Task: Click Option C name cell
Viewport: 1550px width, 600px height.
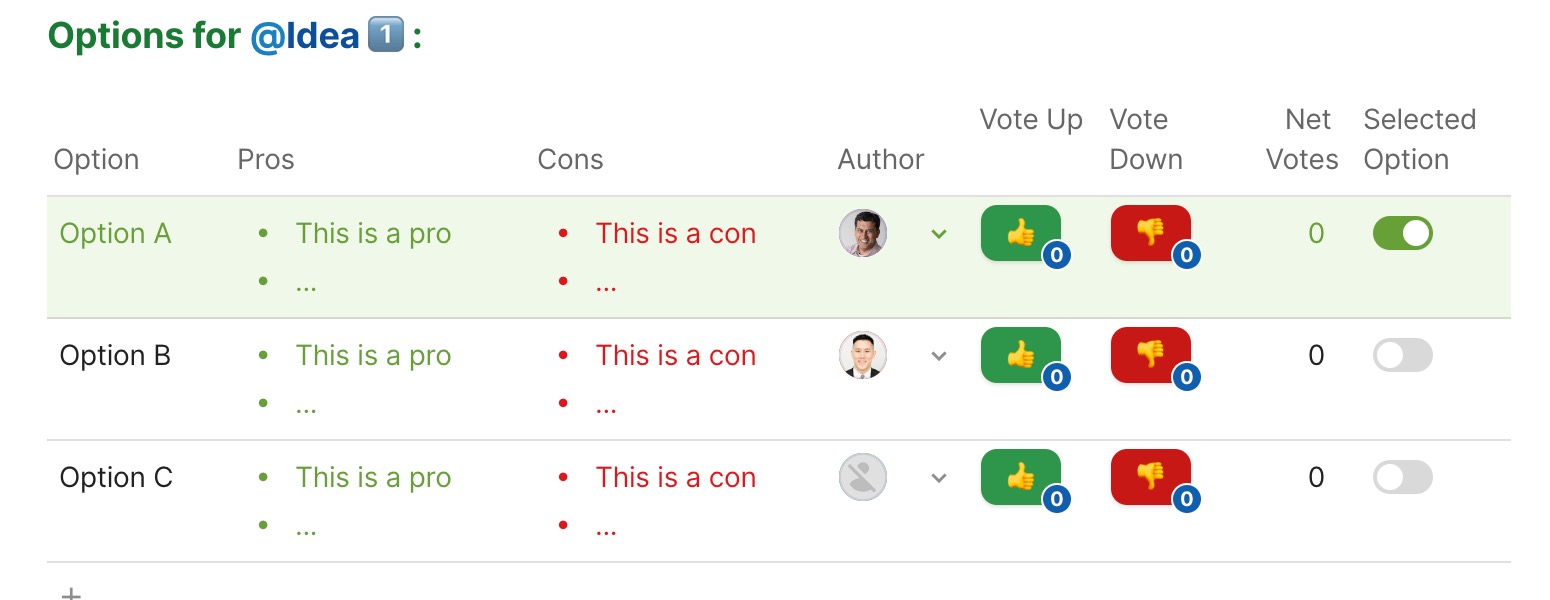Action: click(x=116, y=478)
